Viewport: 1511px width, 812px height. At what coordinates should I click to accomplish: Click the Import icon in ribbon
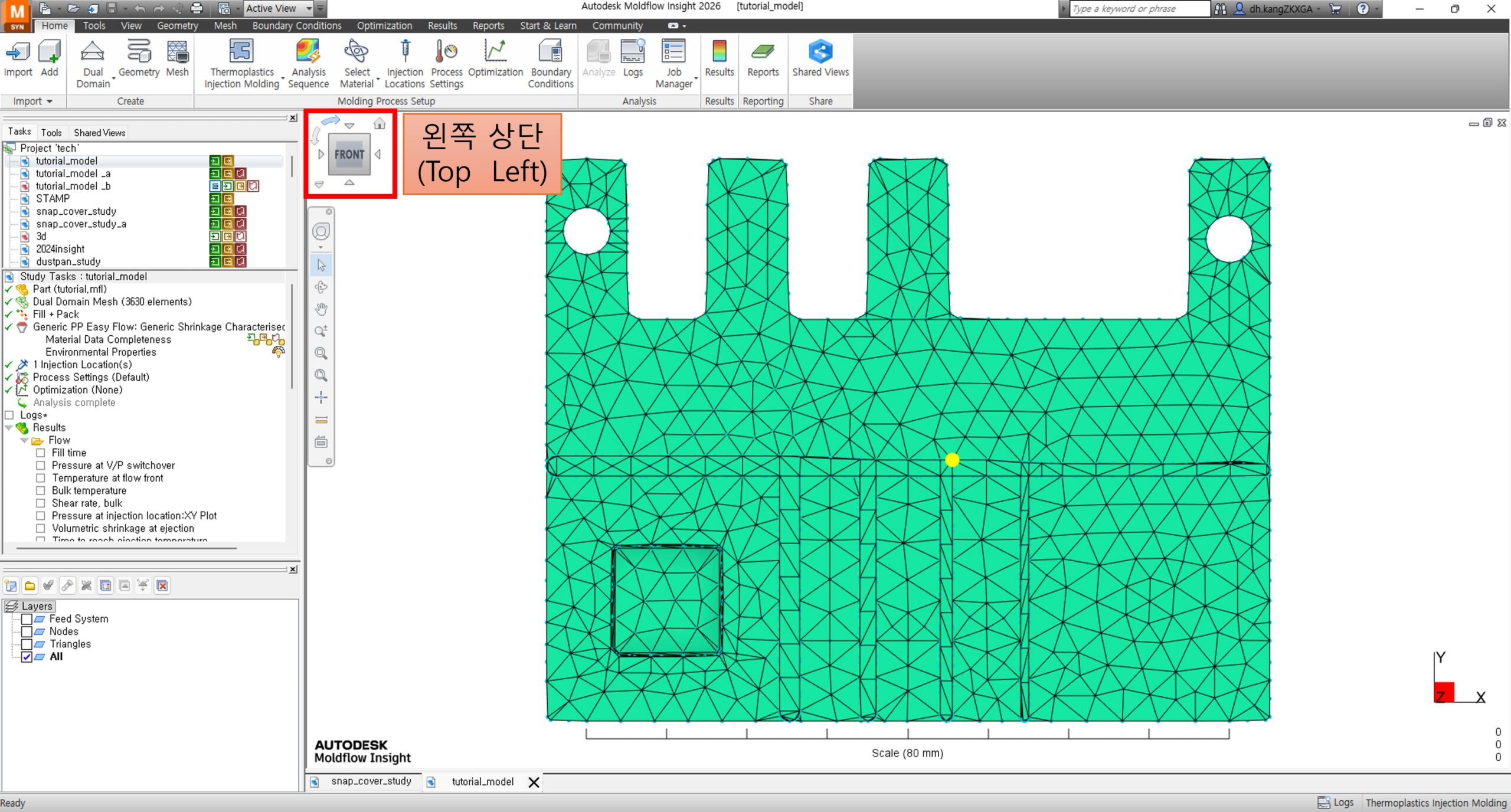18,52
